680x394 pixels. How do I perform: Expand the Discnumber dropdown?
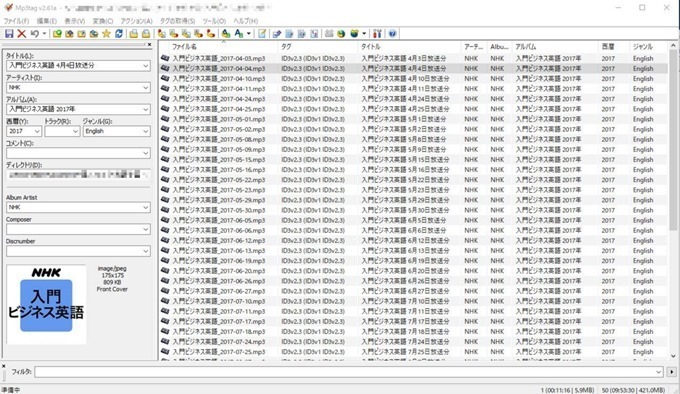146,251
